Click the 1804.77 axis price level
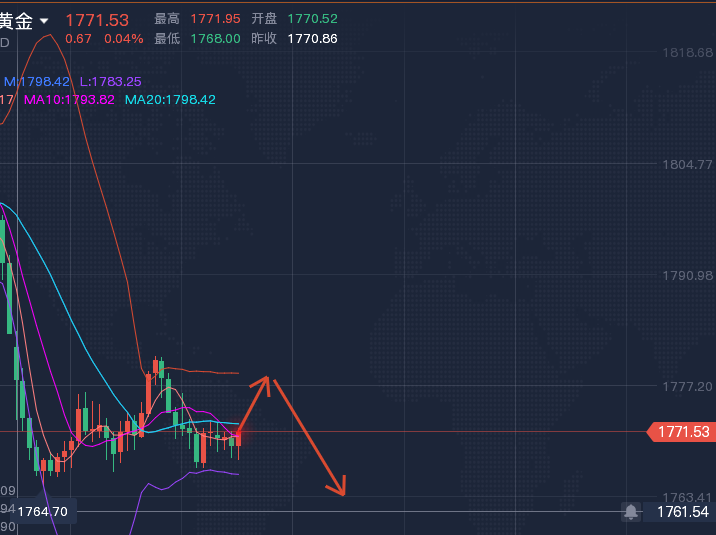This screenshot has height=535, width=716. coord(687,164)
